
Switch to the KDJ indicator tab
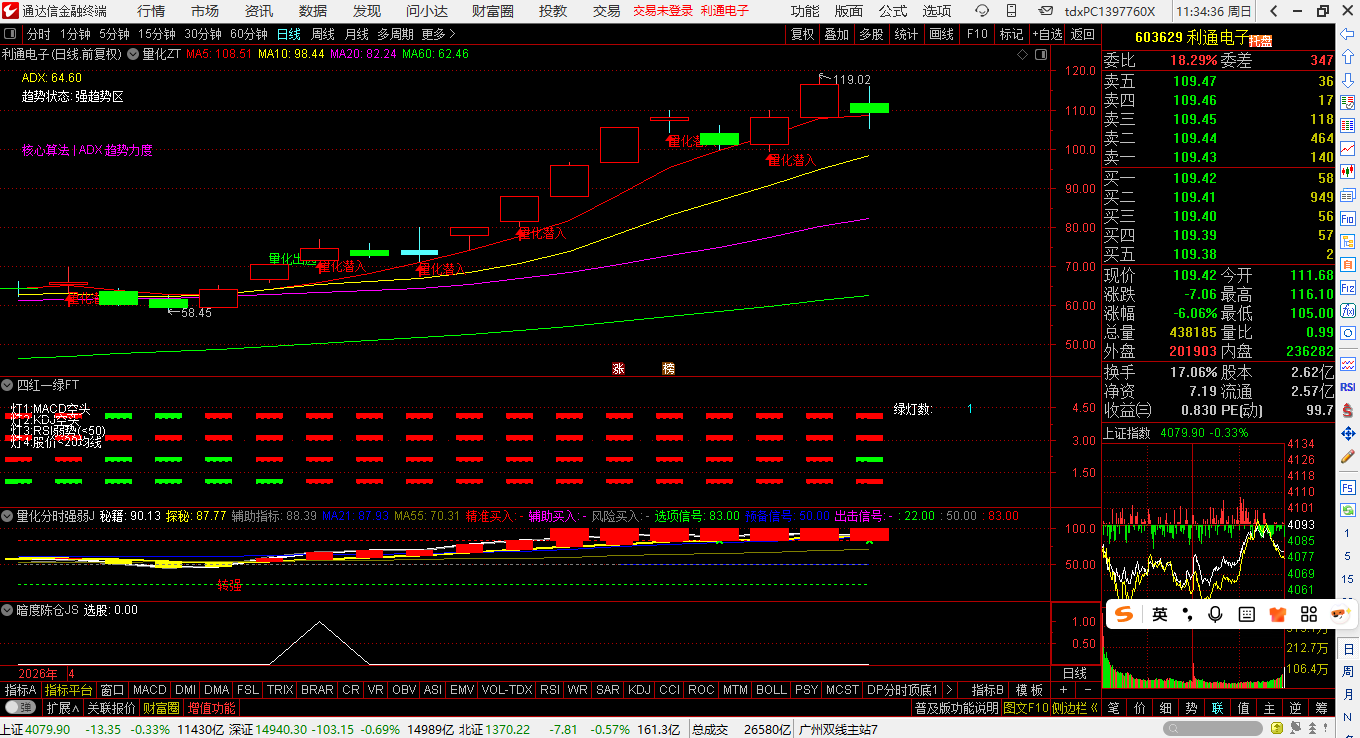point(638,690)
